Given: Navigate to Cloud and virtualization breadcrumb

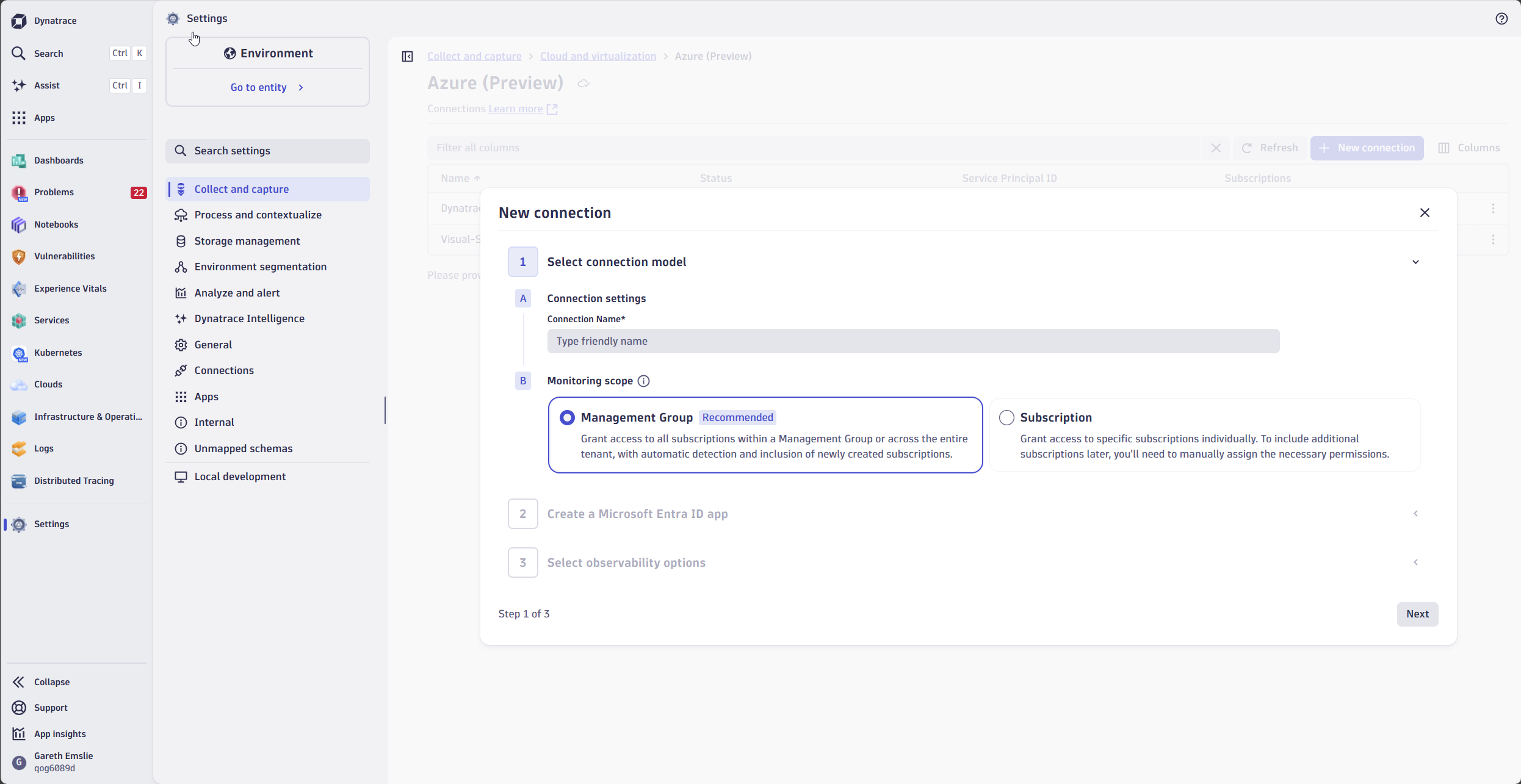Looking at the screenshot, I should 598,56.
